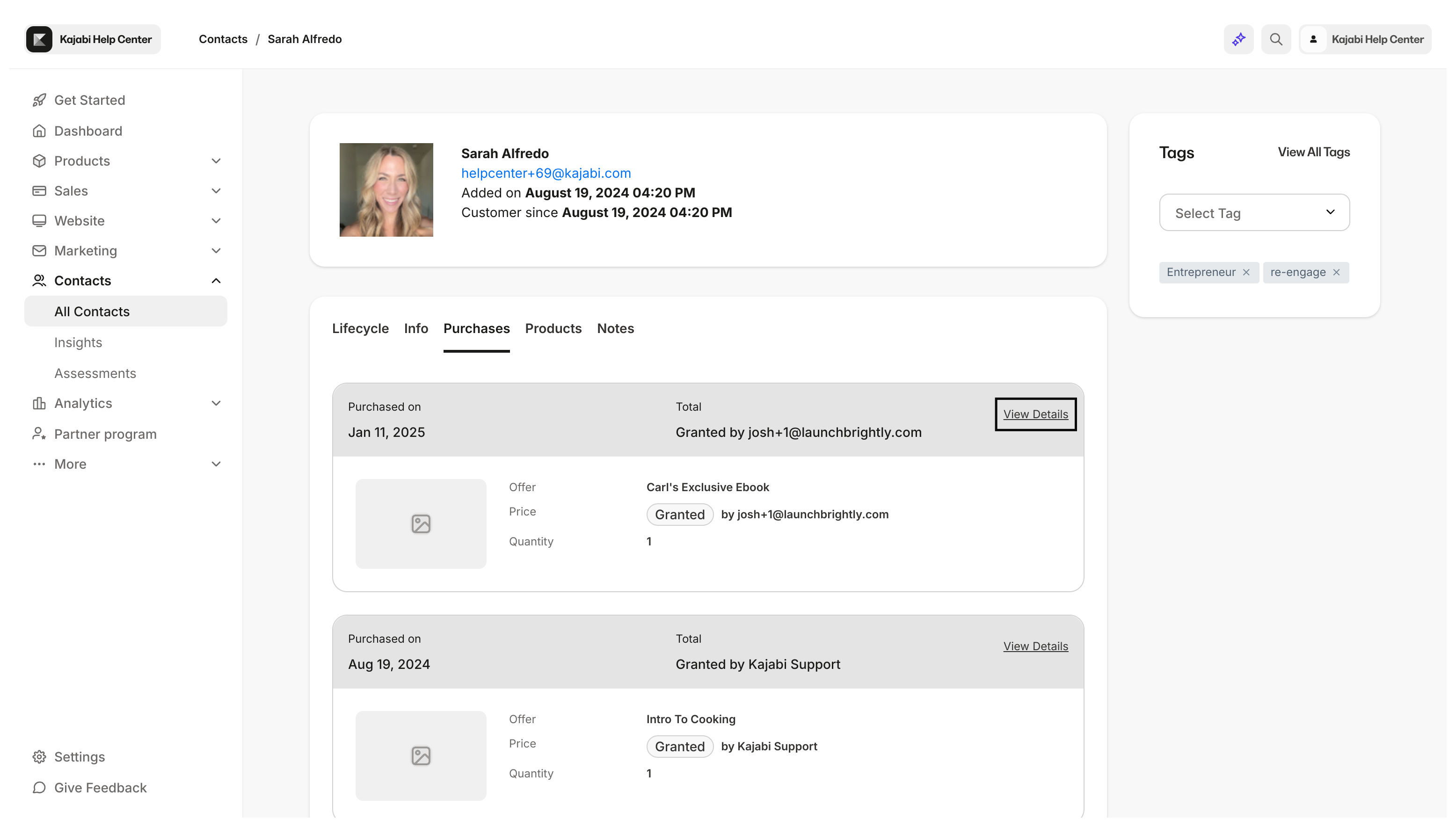Remove the Entrepreneur tag
Image resolution: width=1456 pixels, height=827 pixels.
pos(1246,272)
